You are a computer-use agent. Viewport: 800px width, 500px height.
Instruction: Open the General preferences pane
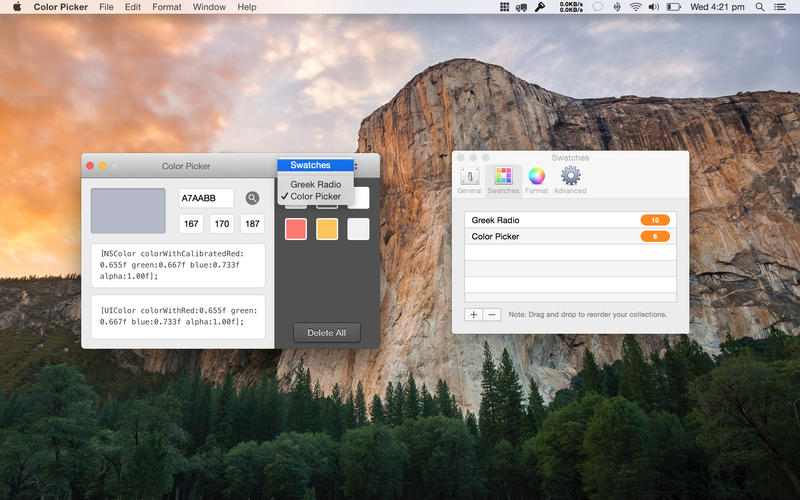[x=469, y=180]
